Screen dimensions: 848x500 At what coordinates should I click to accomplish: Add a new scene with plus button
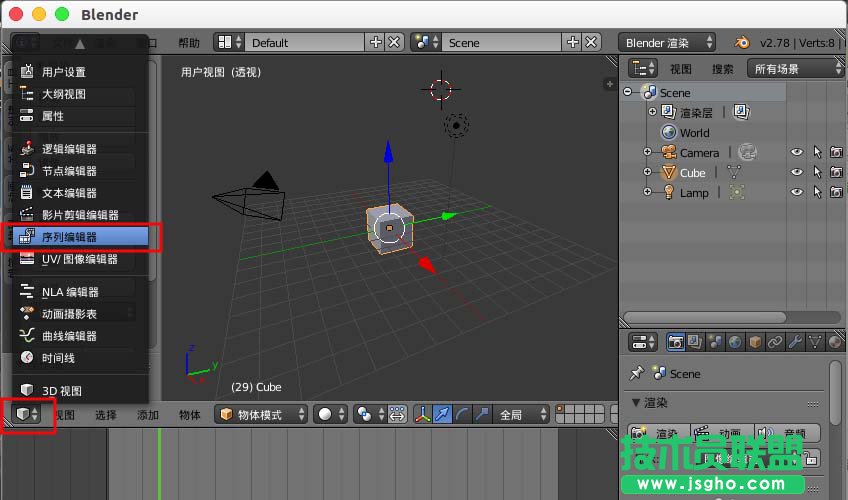572,42
